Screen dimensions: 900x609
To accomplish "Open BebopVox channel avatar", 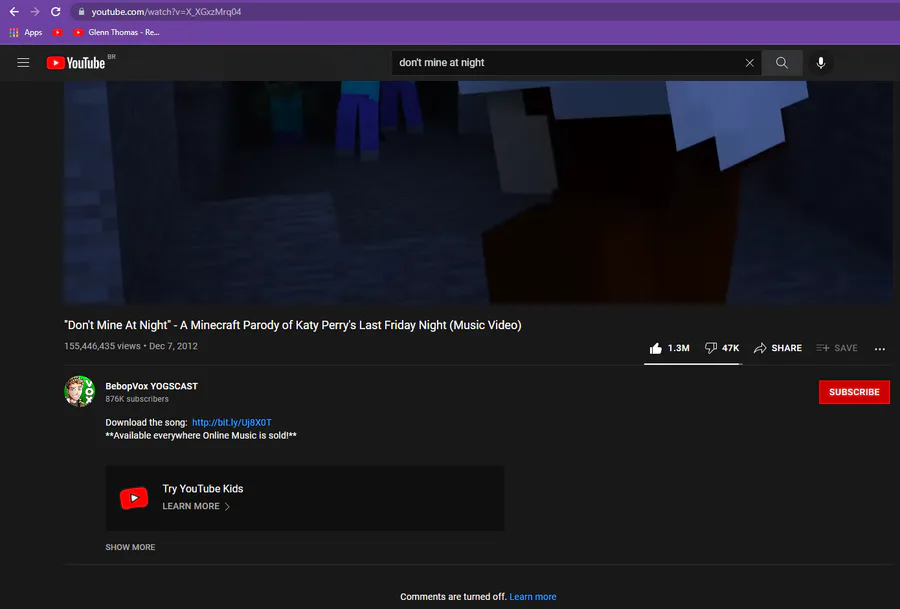I will point(79,391).
